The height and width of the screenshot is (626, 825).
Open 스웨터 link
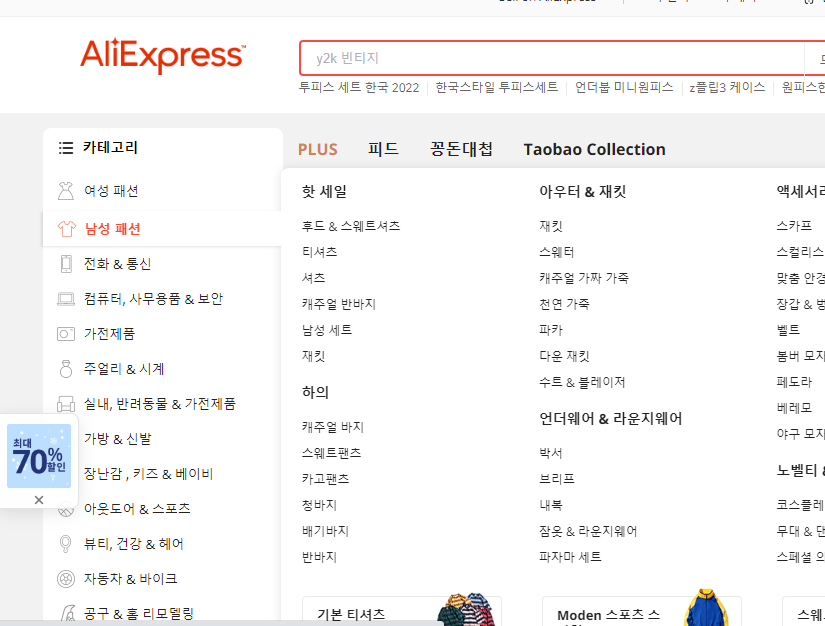557,252
